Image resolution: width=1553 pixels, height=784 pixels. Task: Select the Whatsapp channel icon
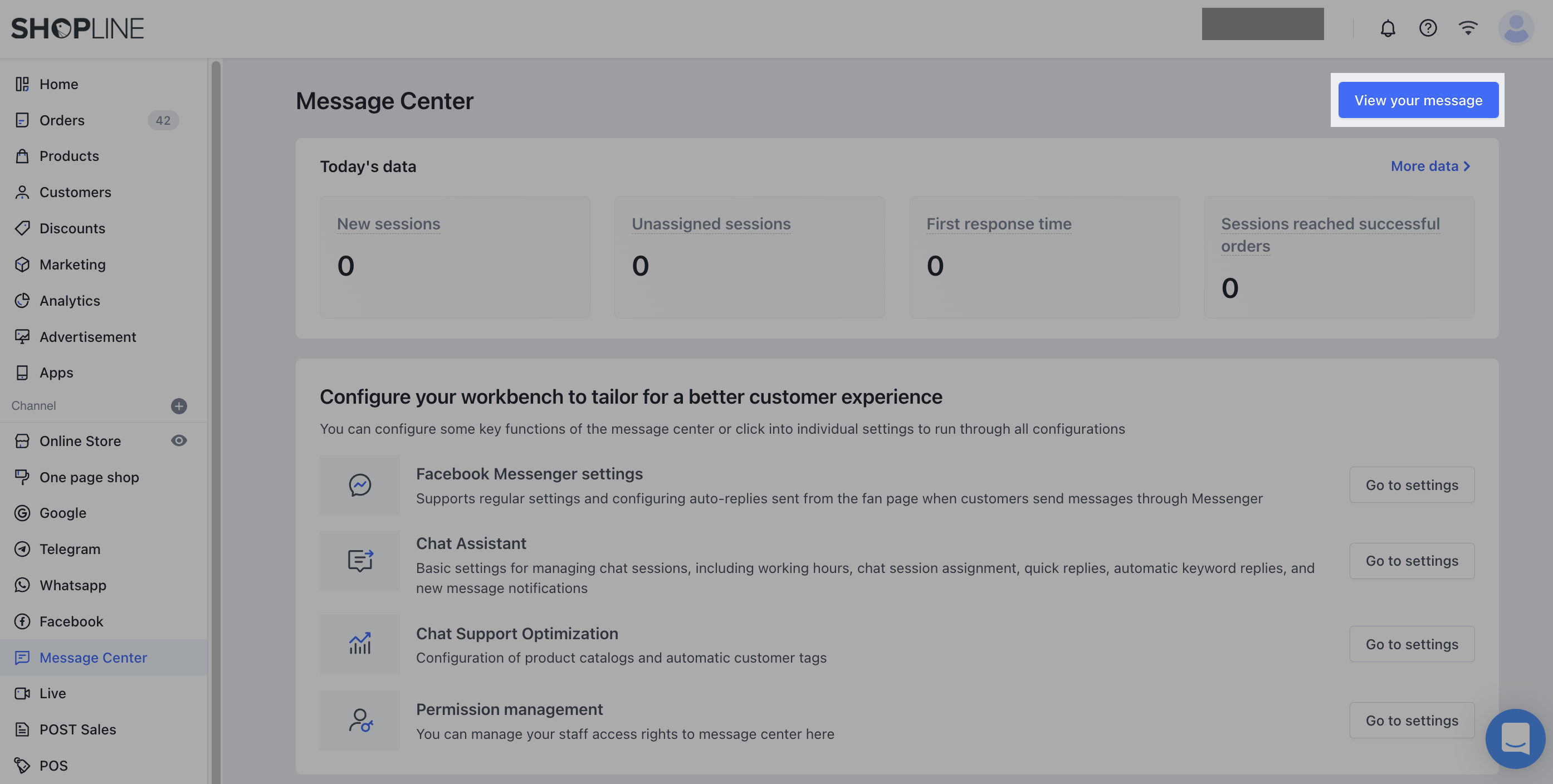[x=22, y=585]
